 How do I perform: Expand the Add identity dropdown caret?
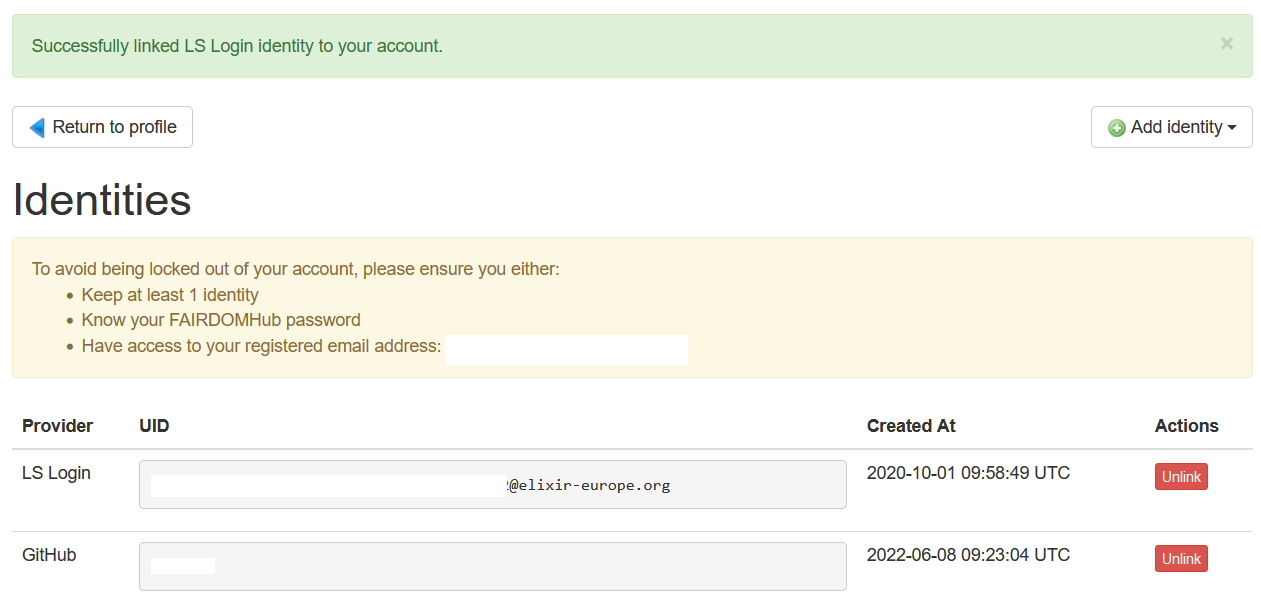click(1232, 128)
